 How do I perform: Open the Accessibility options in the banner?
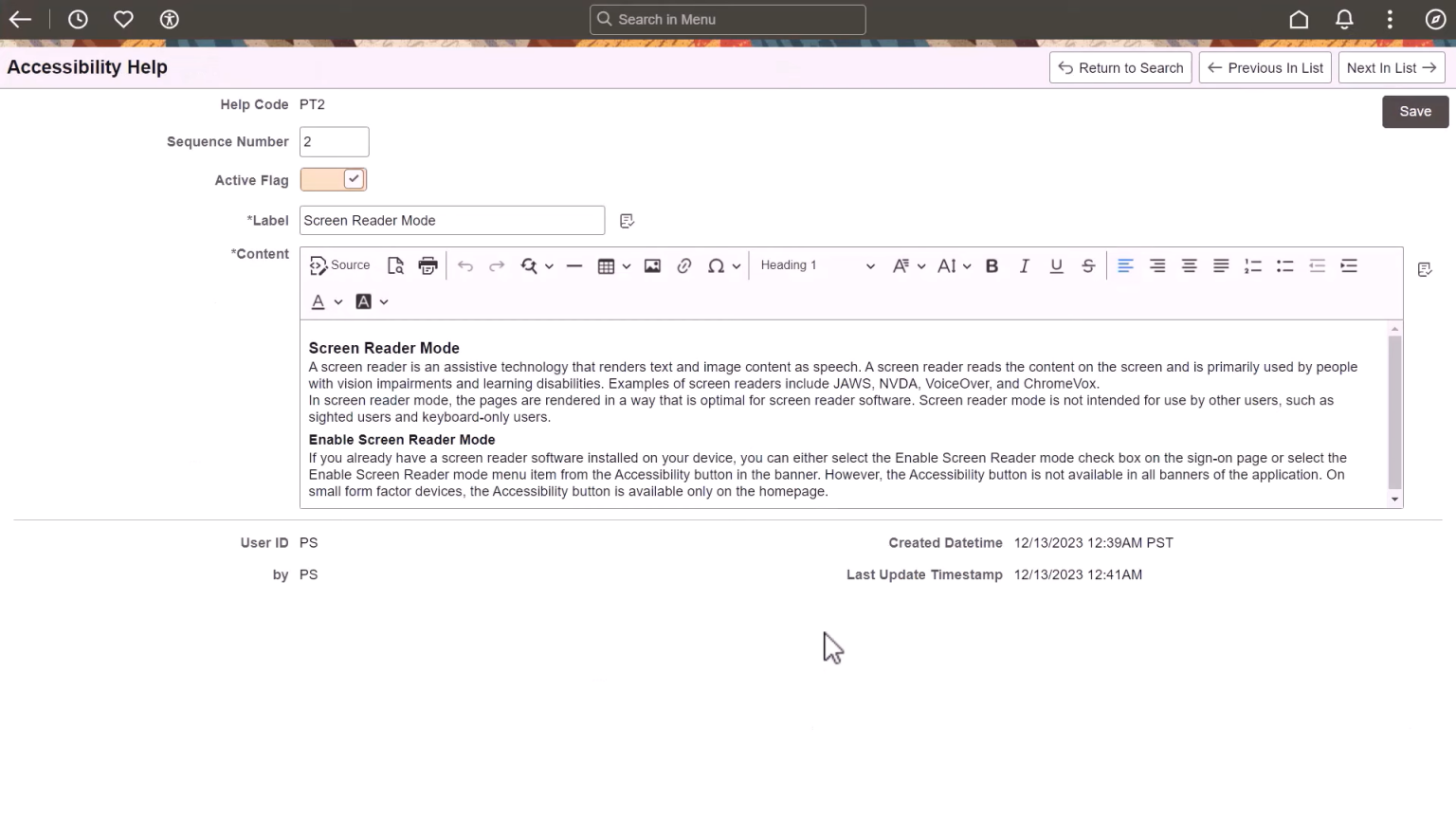[169, 19]
